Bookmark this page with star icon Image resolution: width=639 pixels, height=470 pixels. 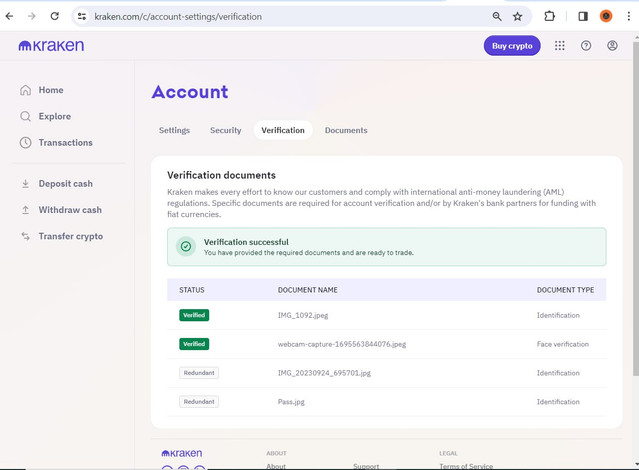[518, 16]
